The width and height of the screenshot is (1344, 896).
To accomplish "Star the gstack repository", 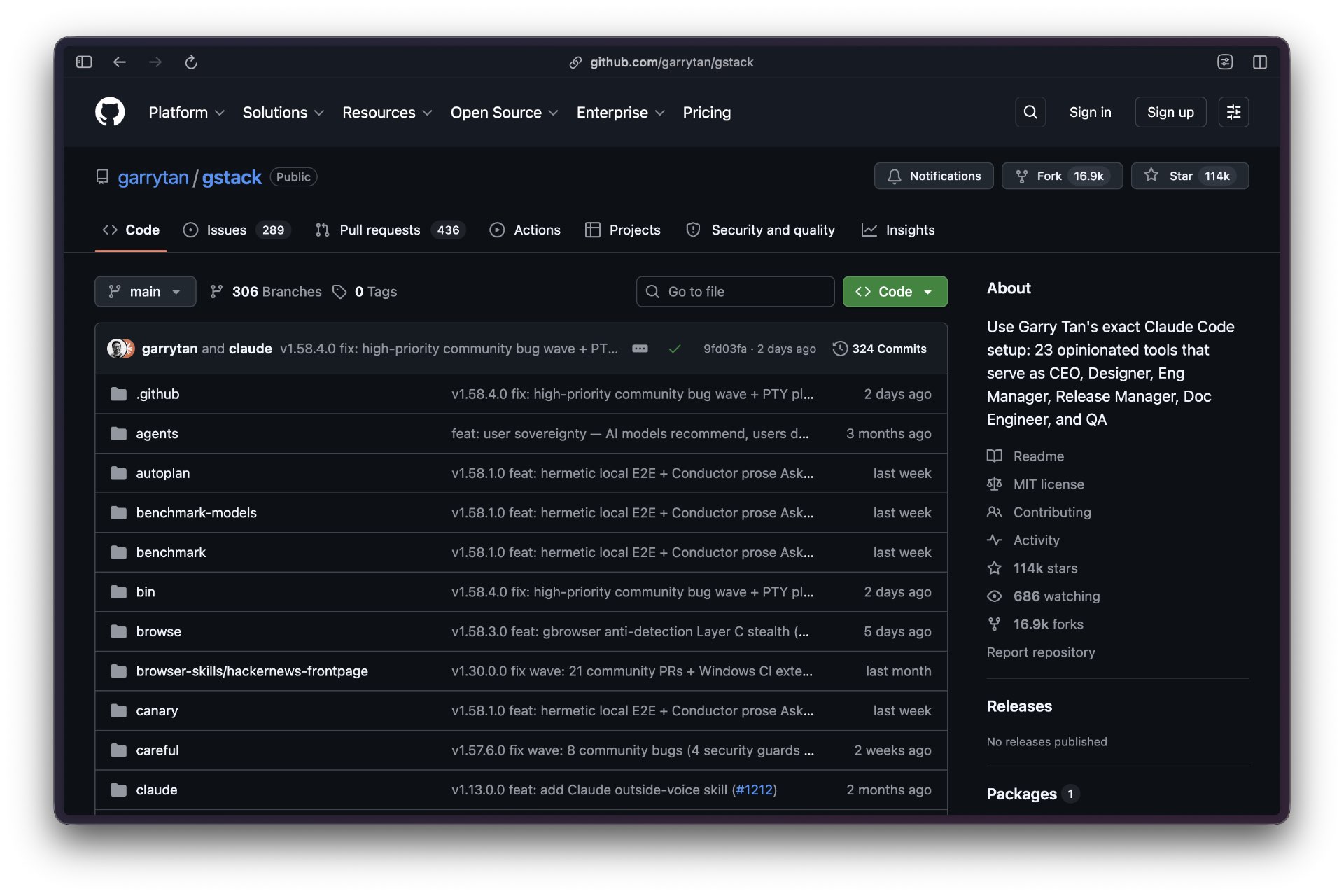I will pos(1190,176).
